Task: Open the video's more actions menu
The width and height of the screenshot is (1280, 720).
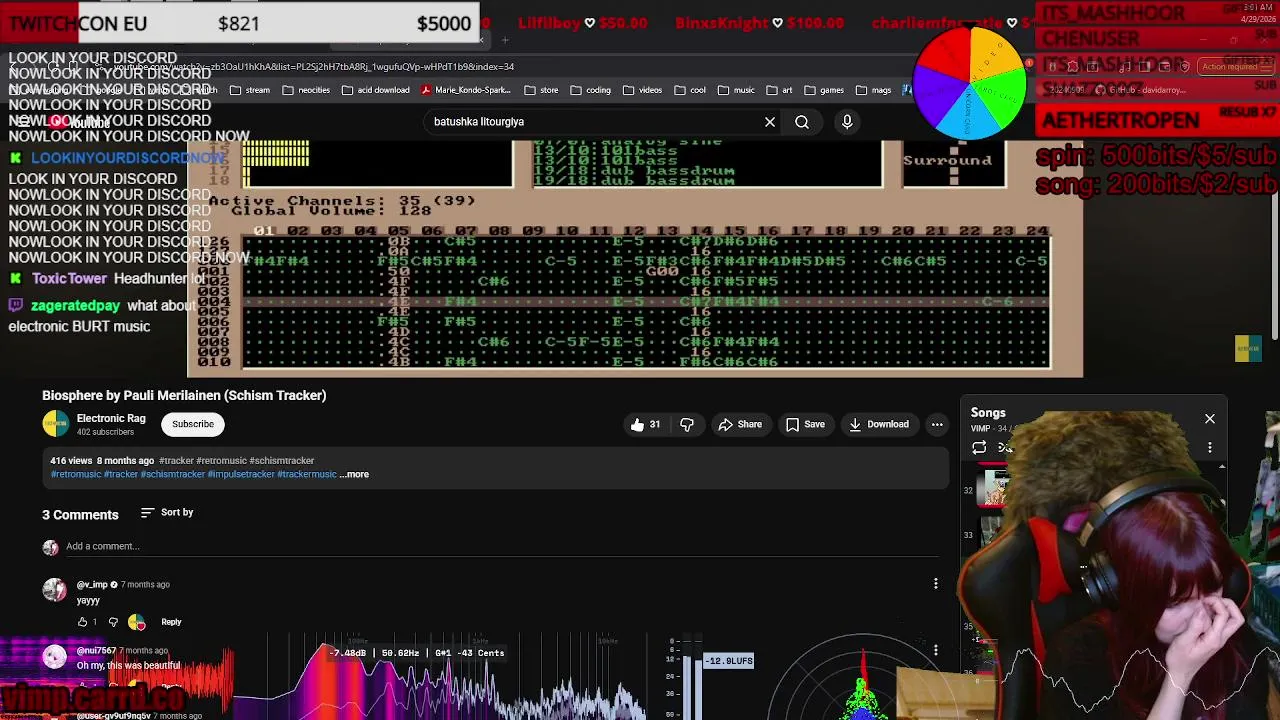Action: pos(937,424)
